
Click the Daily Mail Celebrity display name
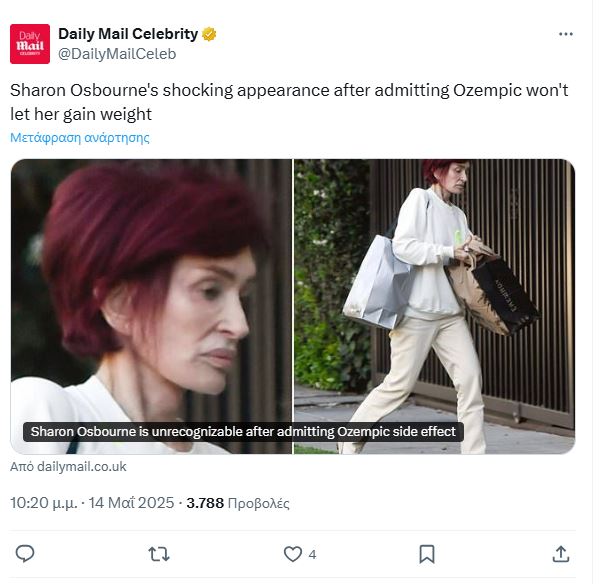tap(128, 34)
